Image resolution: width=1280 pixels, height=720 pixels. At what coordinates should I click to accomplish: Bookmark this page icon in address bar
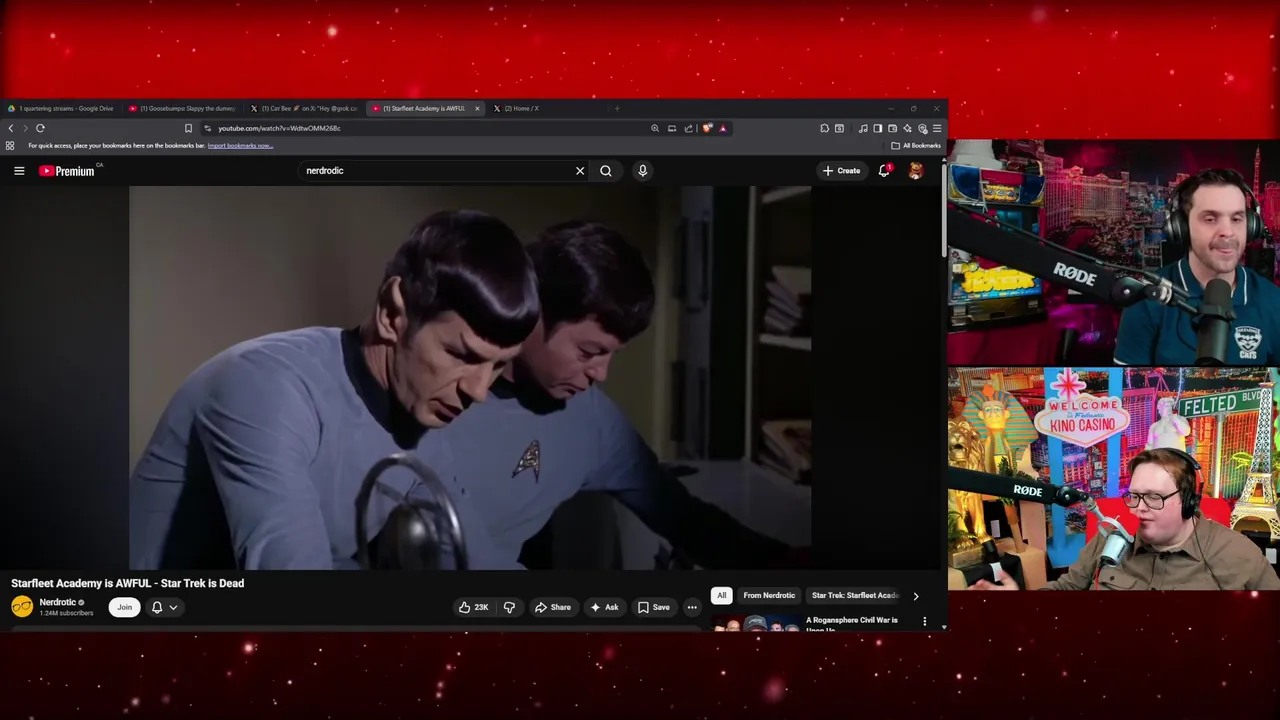(x=188, y=128)
